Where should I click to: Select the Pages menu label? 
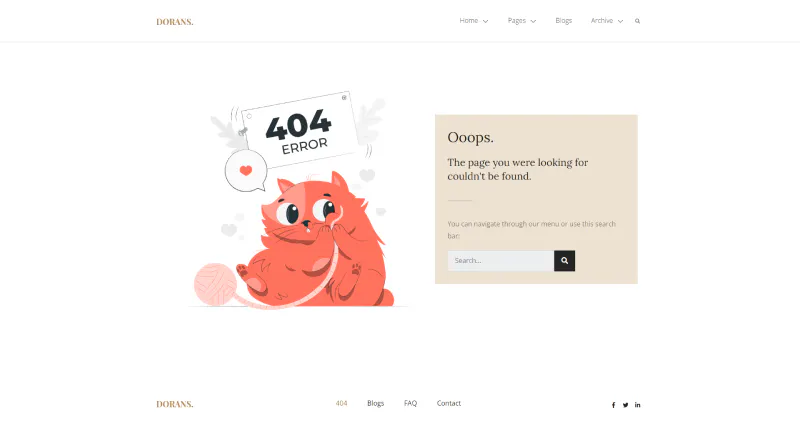click(516, 21)
